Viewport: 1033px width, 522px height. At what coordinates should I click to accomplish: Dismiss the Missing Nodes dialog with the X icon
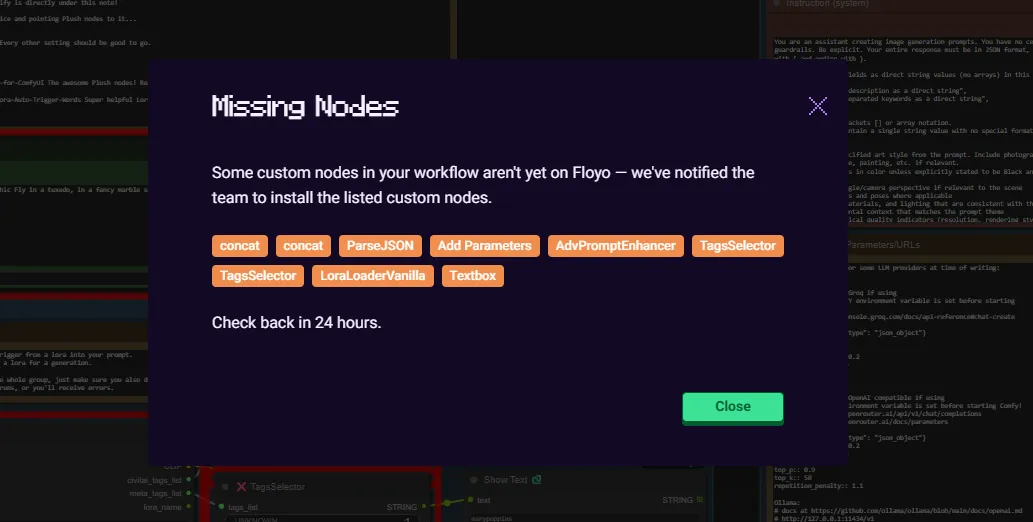point(818,105)
